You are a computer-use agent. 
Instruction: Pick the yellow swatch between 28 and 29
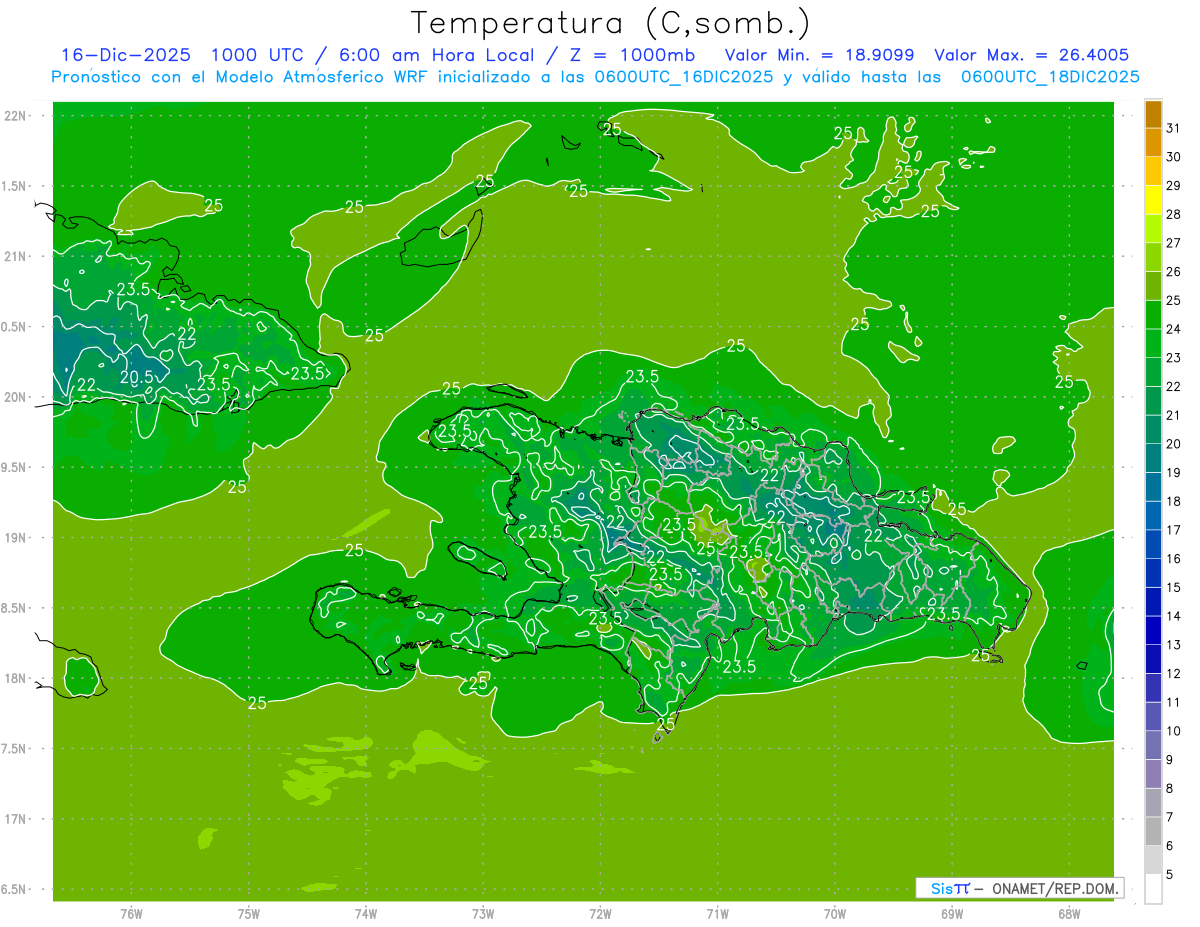1153,200
